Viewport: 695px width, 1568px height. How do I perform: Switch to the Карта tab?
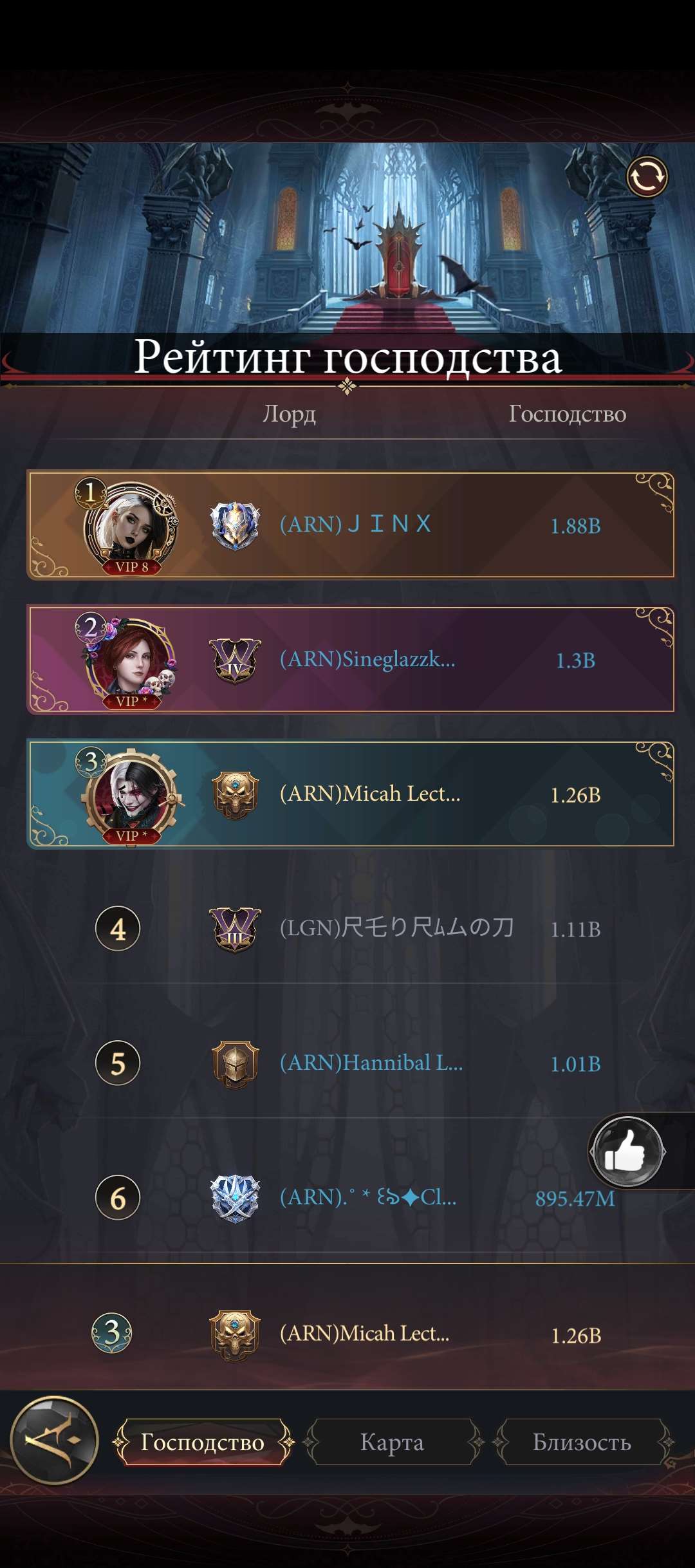393,1442
